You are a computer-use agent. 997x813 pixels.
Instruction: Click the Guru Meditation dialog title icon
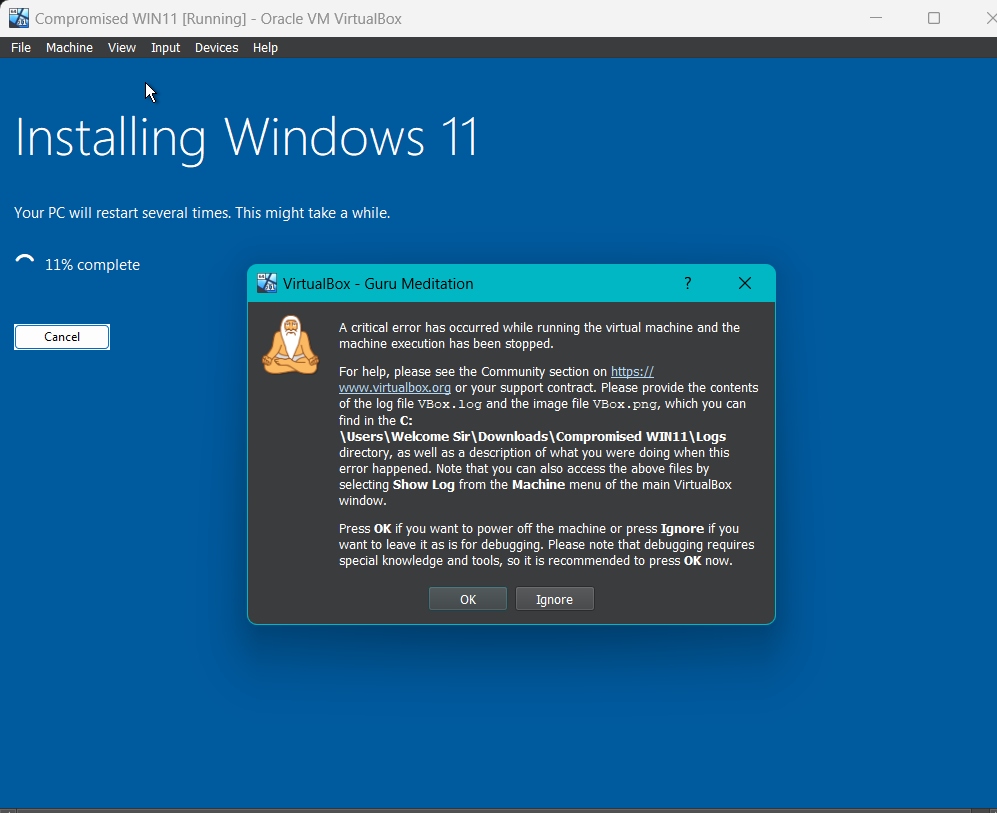pos(266,284)
